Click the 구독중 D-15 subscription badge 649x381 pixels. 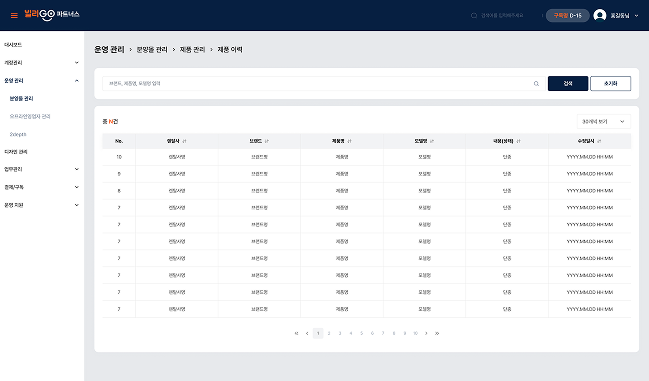pyautogui.click(x=567, y=15)
